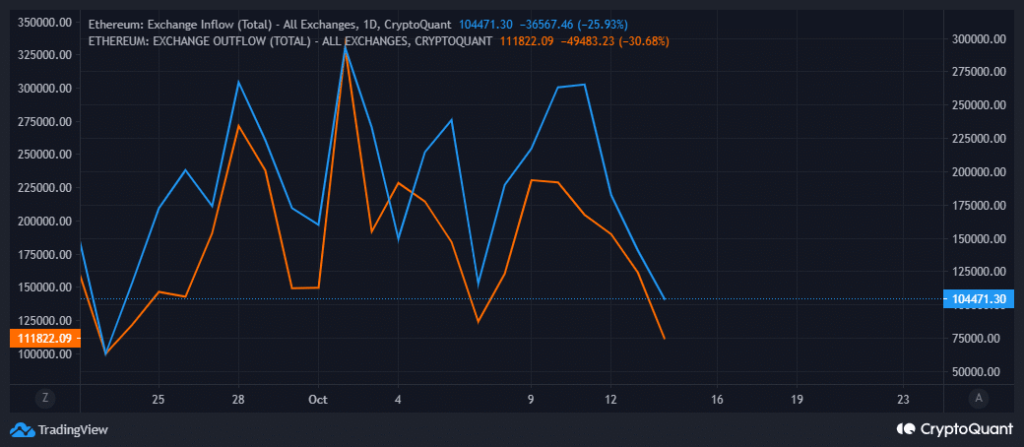Click the 300000.00 label on right price axis

(975, 39)
